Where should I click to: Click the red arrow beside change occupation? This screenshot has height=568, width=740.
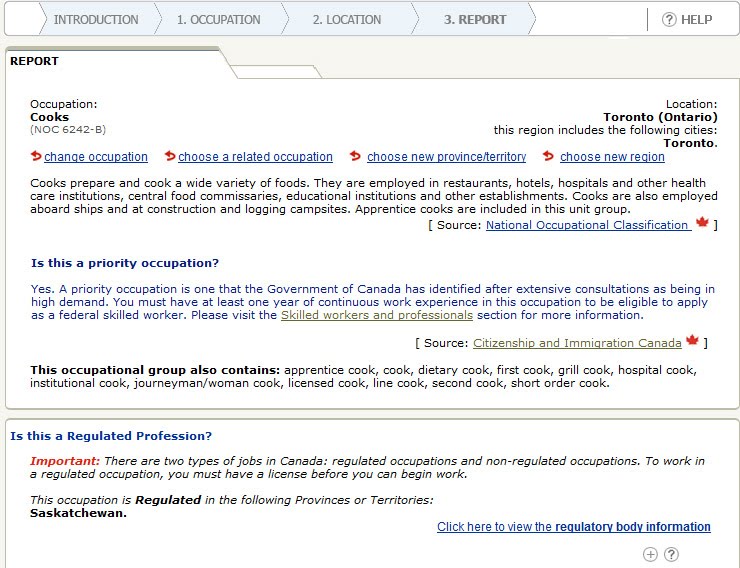coord(36,156)
